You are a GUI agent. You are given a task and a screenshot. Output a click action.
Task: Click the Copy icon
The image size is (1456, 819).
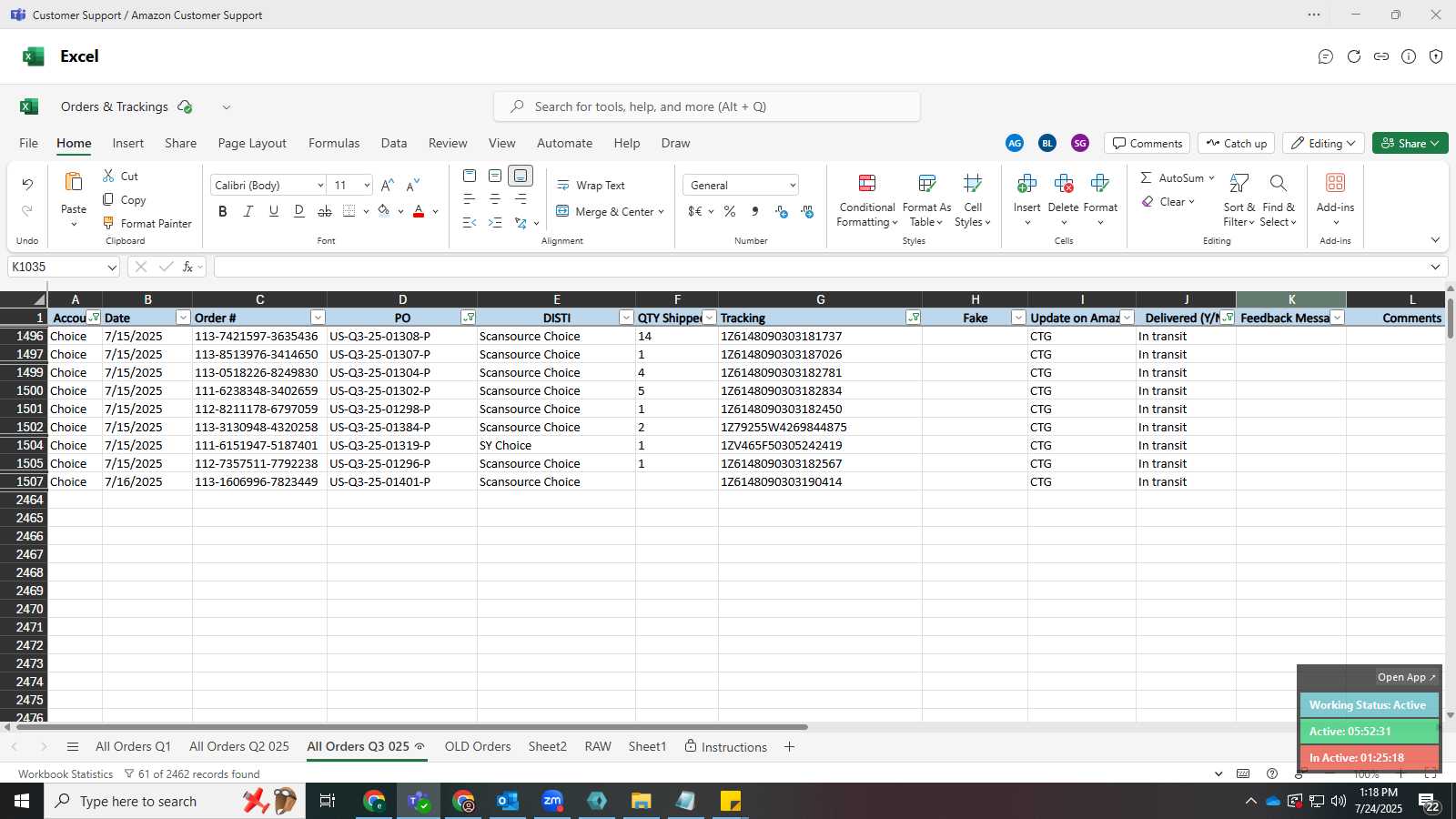pos(108,199)
